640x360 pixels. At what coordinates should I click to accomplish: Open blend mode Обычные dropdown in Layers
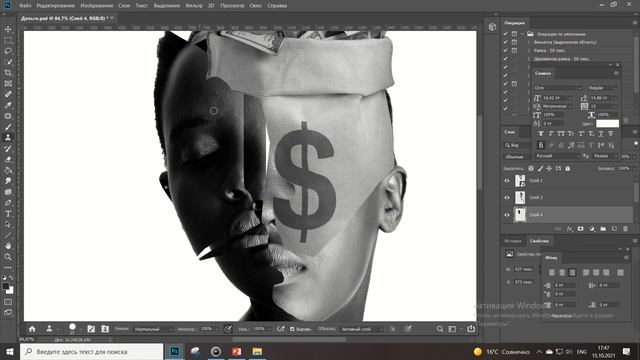(x=516, y=157)
